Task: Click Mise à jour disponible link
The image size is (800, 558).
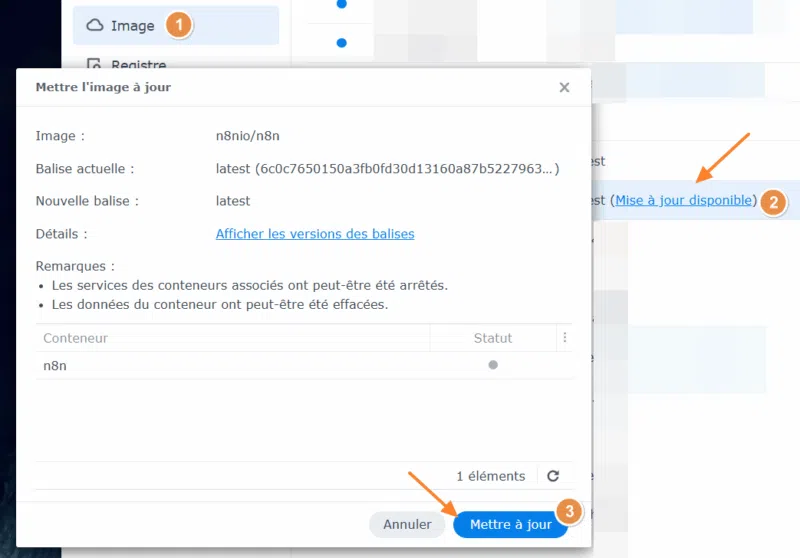Action: pos(684,200)
